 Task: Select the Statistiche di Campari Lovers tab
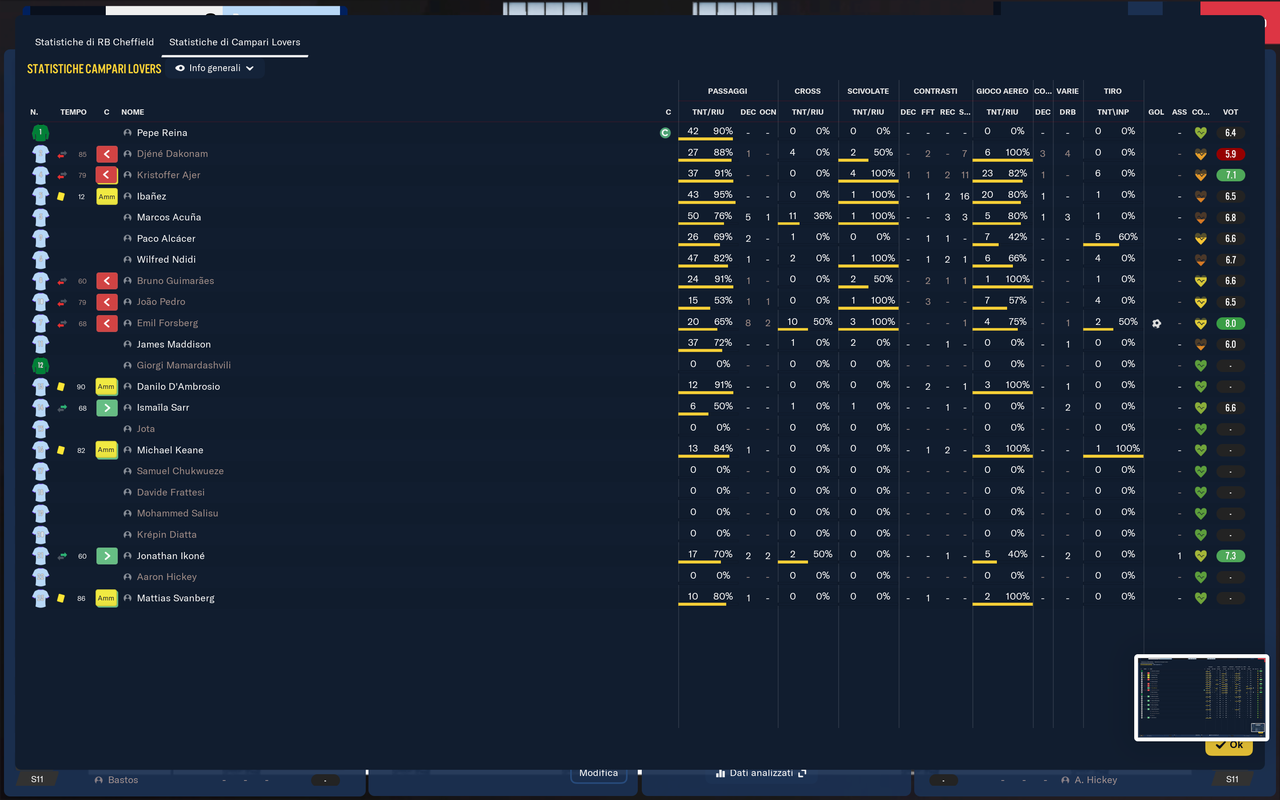tap(235, 43)
